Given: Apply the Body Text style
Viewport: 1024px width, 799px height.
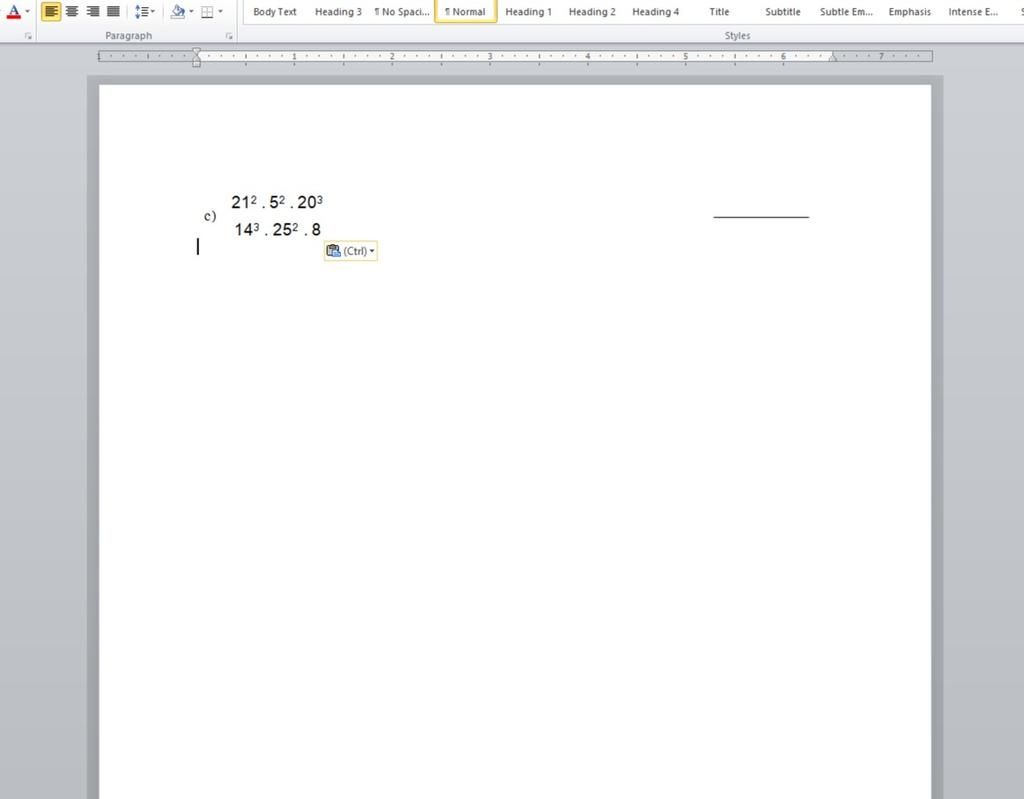Looking at the screenshot, I should pos(274,11).
